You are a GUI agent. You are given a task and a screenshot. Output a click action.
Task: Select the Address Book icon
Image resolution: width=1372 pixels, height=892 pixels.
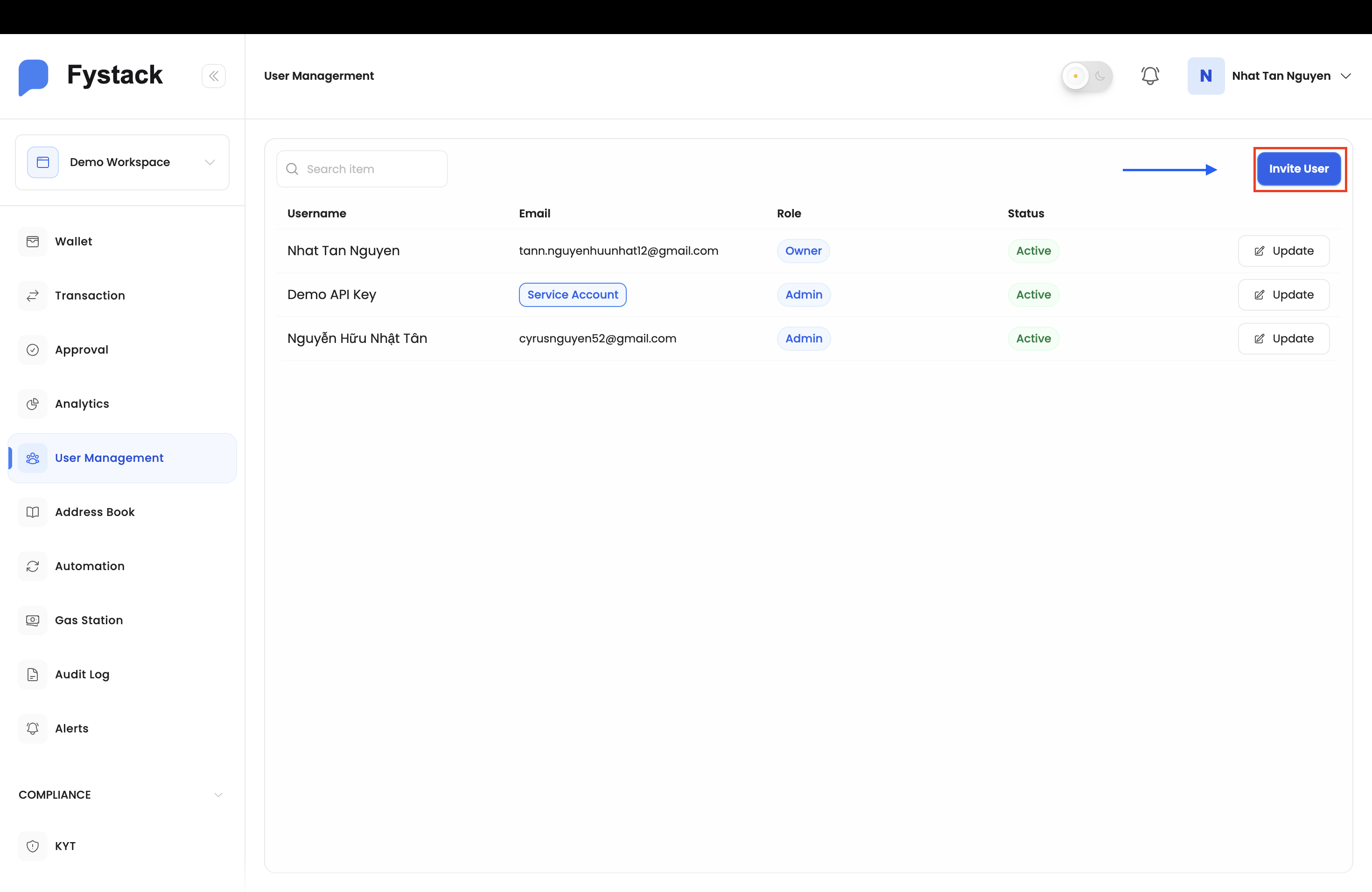click(x=33, y=512)
